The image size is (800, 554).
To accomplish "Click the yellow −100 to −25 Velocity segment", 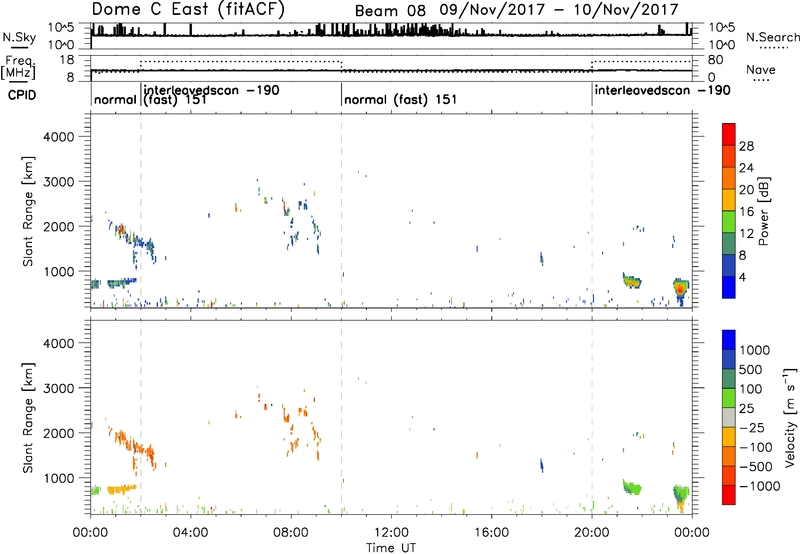I will click(729, 437).
